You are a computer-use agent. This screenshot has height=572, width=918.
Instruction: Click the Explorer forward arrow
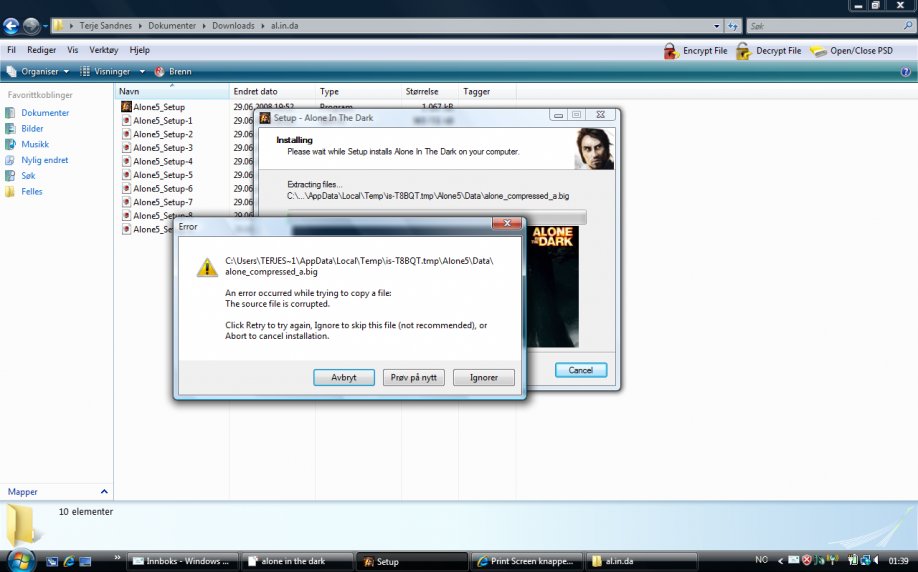(31, 26)
